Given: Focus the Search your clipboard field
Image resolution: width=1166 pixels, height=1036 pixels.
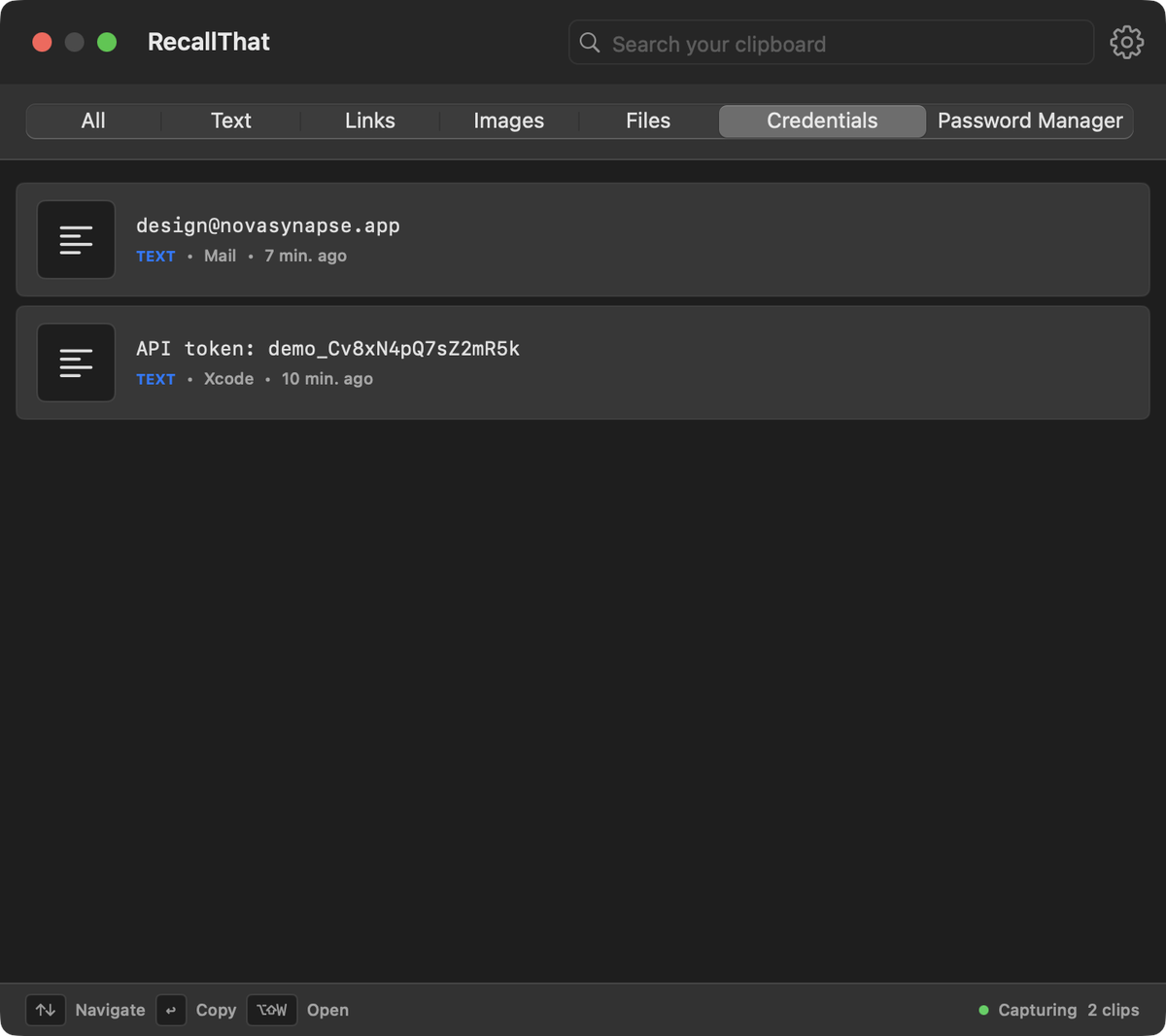Looking at the screenshot, I should 832,43.
